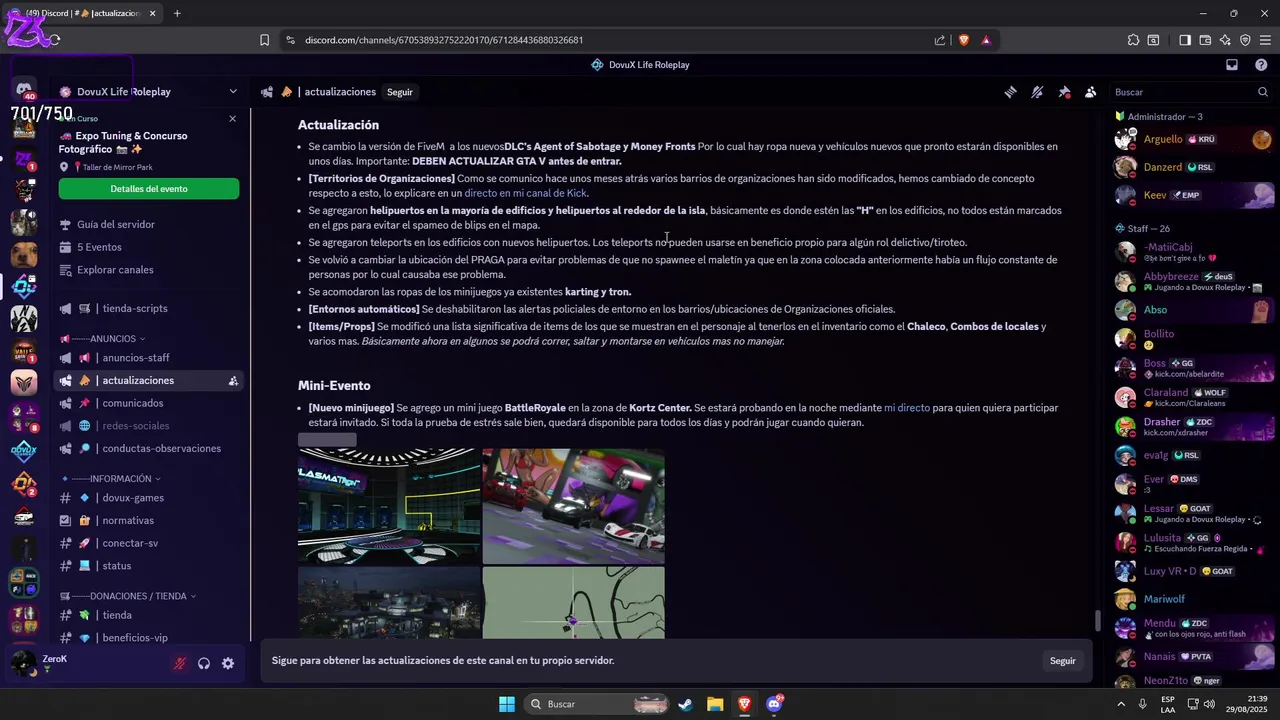
Task: Open the night city screenshot thumbnail
Action: (x=389, y=603)
